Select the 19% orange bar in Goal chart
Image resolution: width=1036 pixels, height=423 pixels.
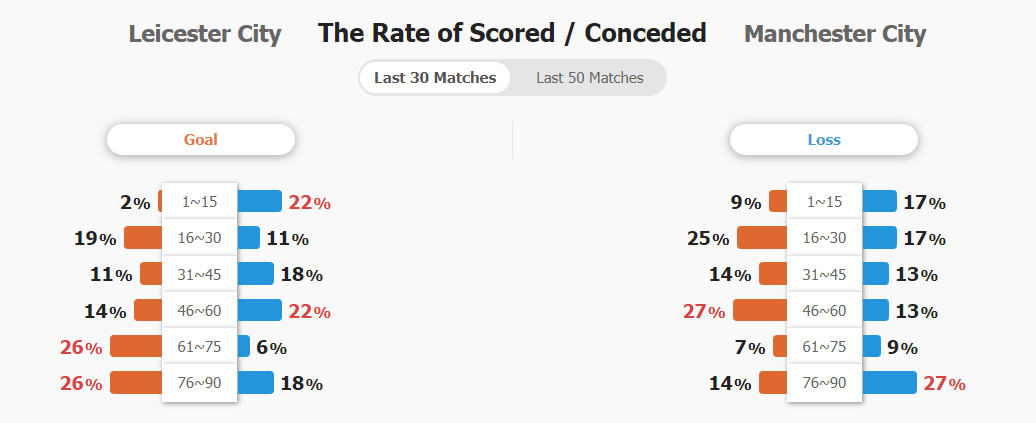[143, 238]
